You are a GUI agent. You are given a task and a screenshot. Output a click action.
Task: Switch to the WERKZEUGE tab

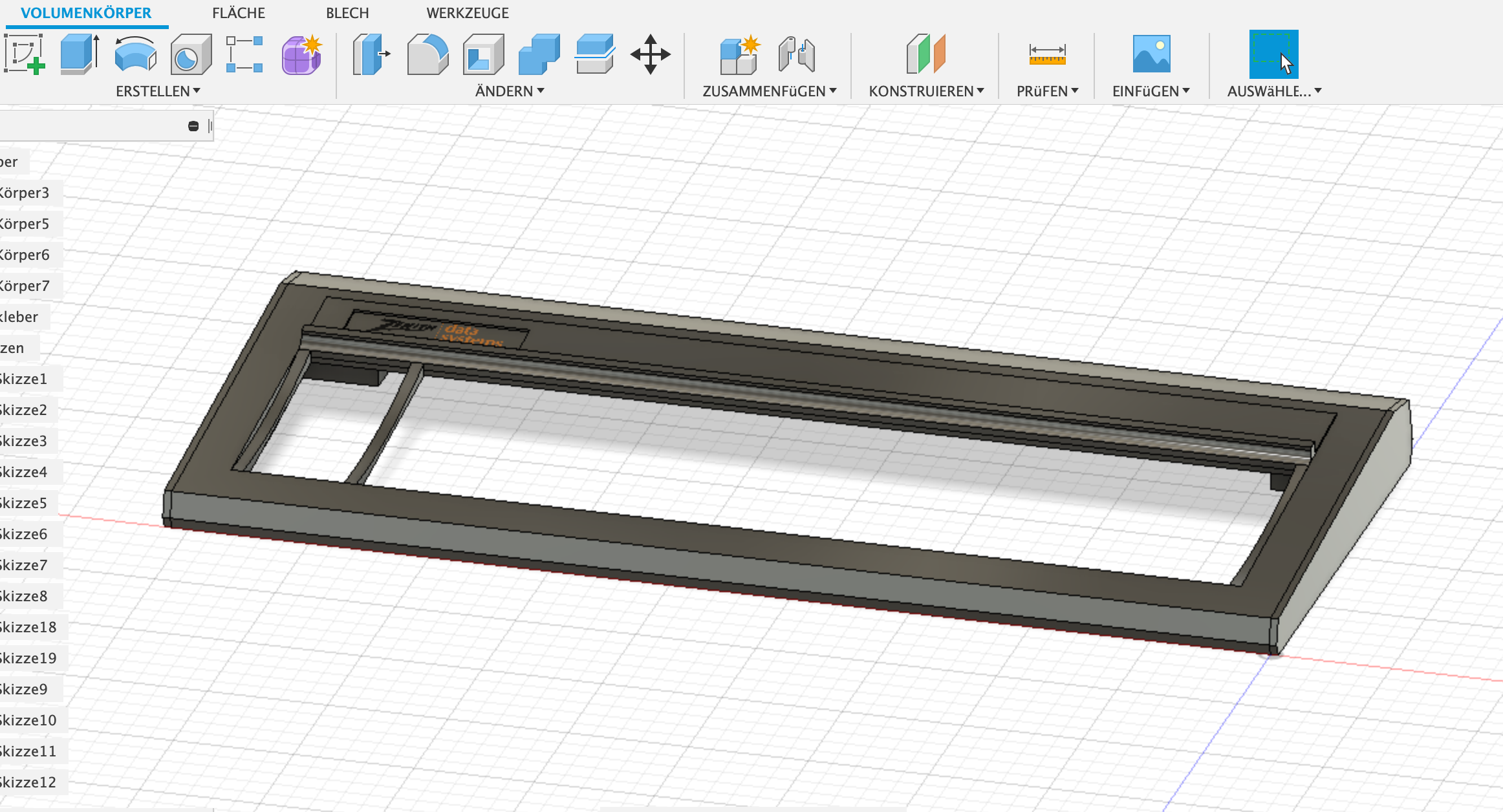click(468, 13)
